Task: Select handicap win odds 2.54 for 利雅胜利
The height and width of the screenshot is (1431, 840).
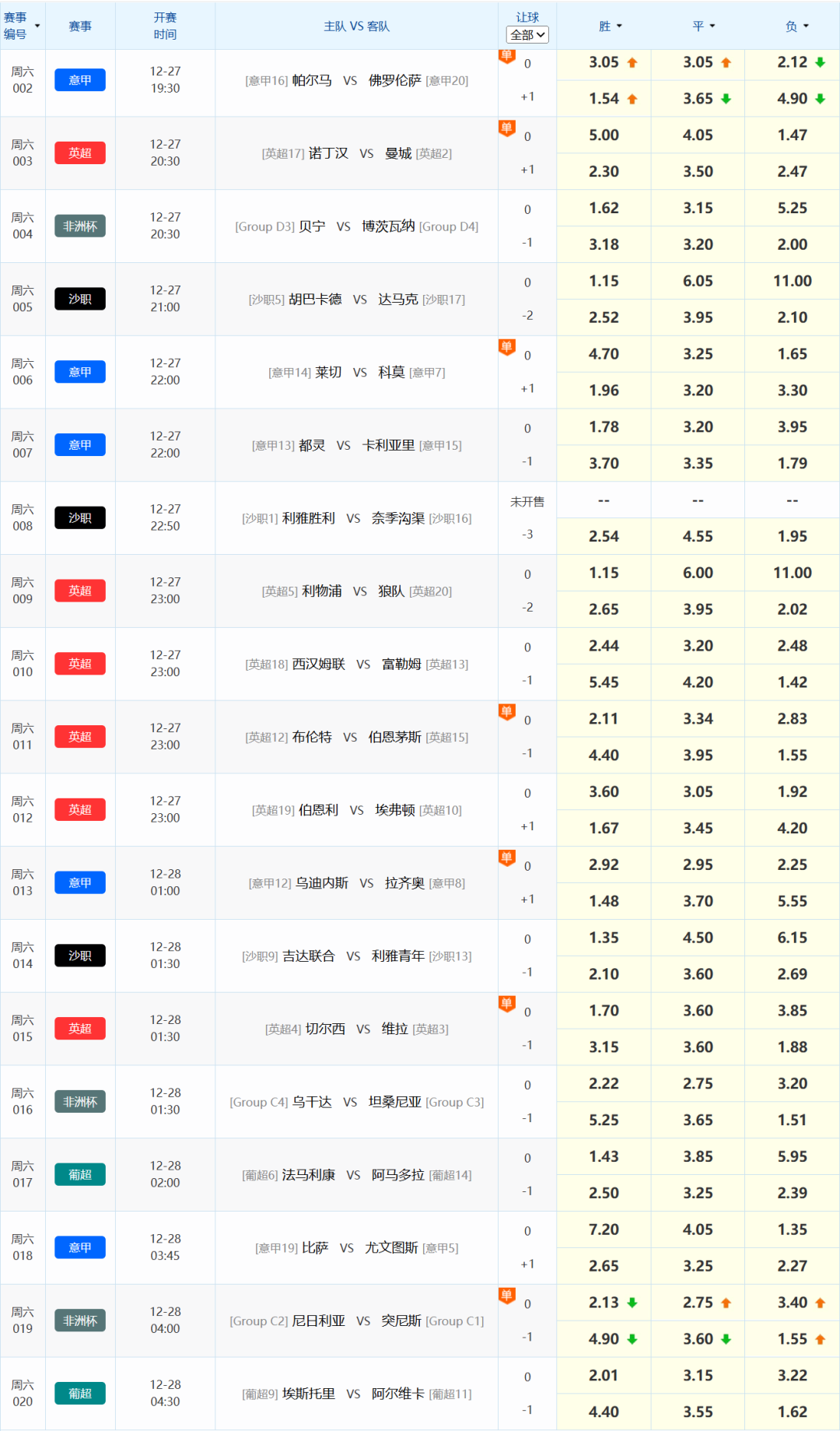Action: [x=604, y=537]
